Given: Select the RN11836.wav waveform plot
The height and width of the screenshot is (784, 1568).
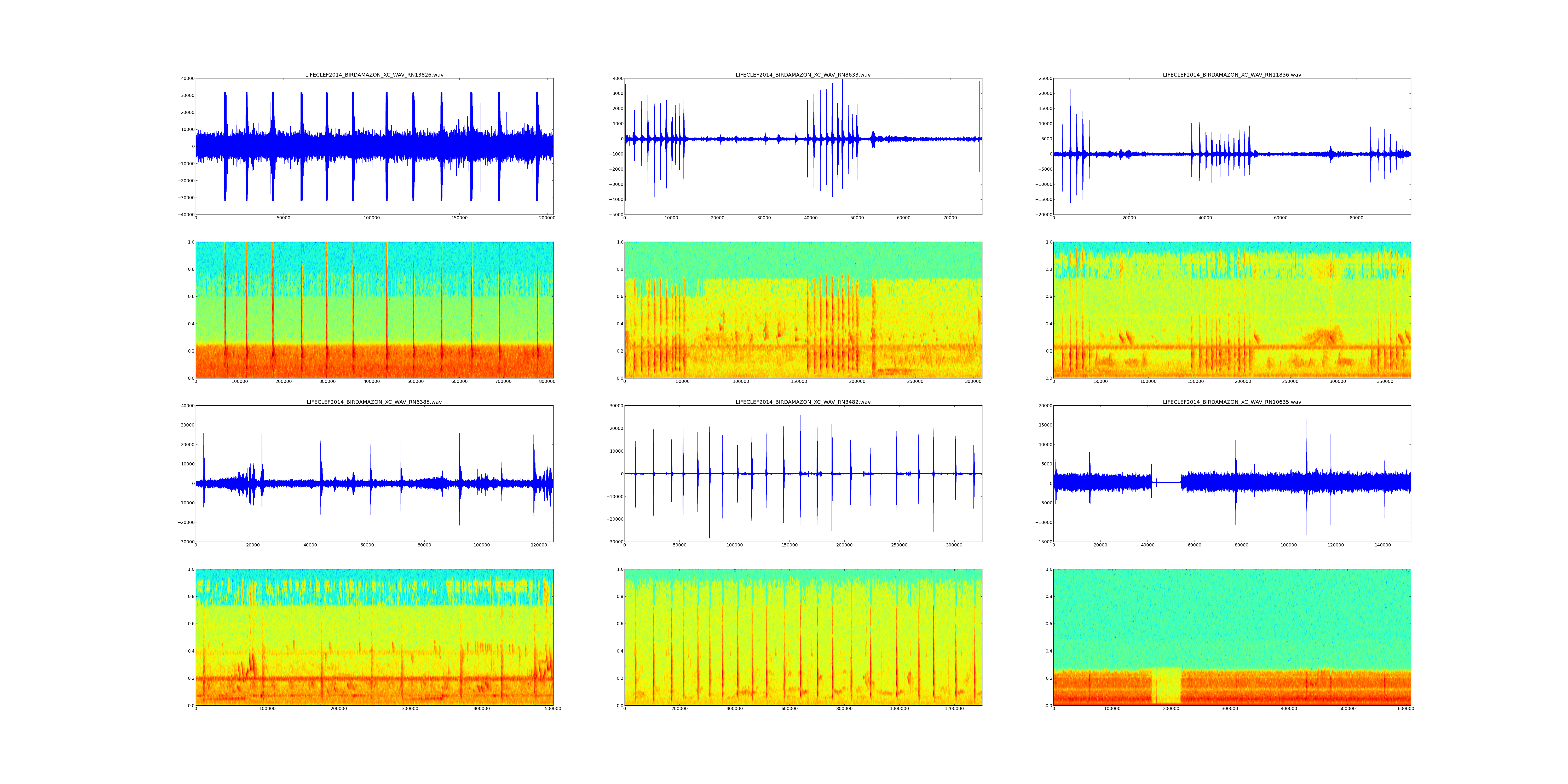Looking at the screenshot, I should coord(1231,146).
